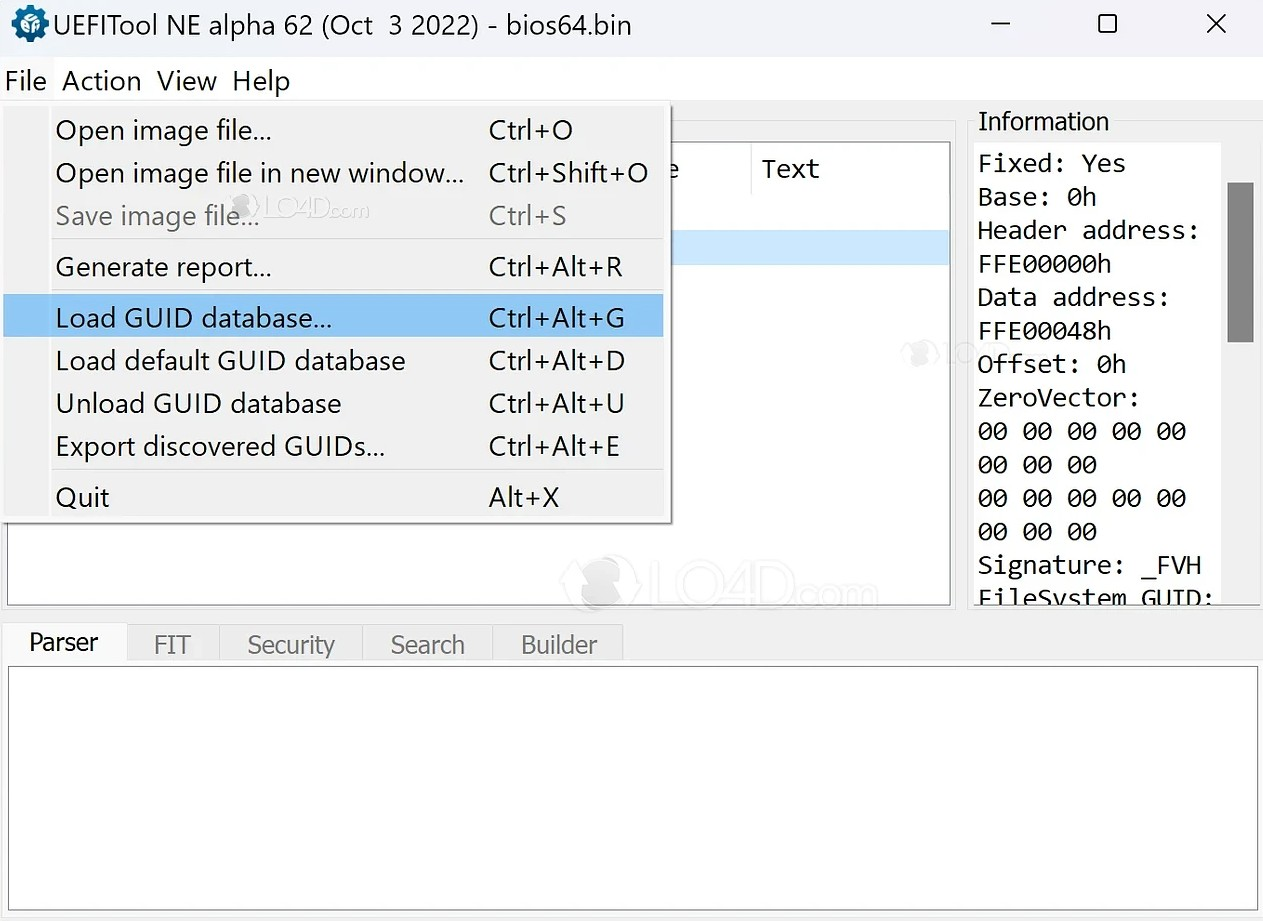Switch to the Builder tab
The width and height of the screenshot is (1263, 921).
[559, 645]
